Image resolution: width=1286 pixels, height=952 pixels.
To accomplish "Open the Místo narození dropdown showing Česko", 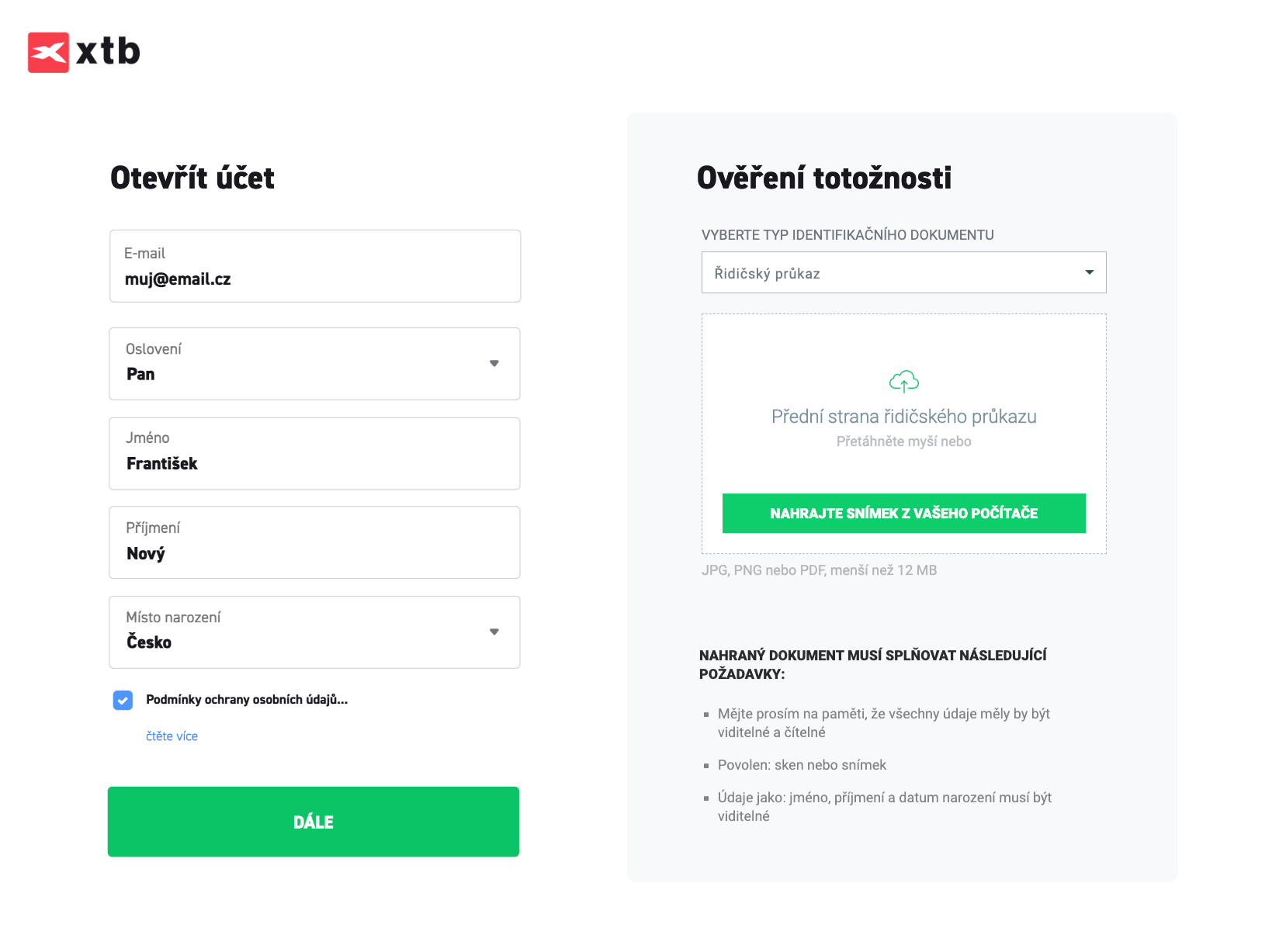I will (314, 632).
